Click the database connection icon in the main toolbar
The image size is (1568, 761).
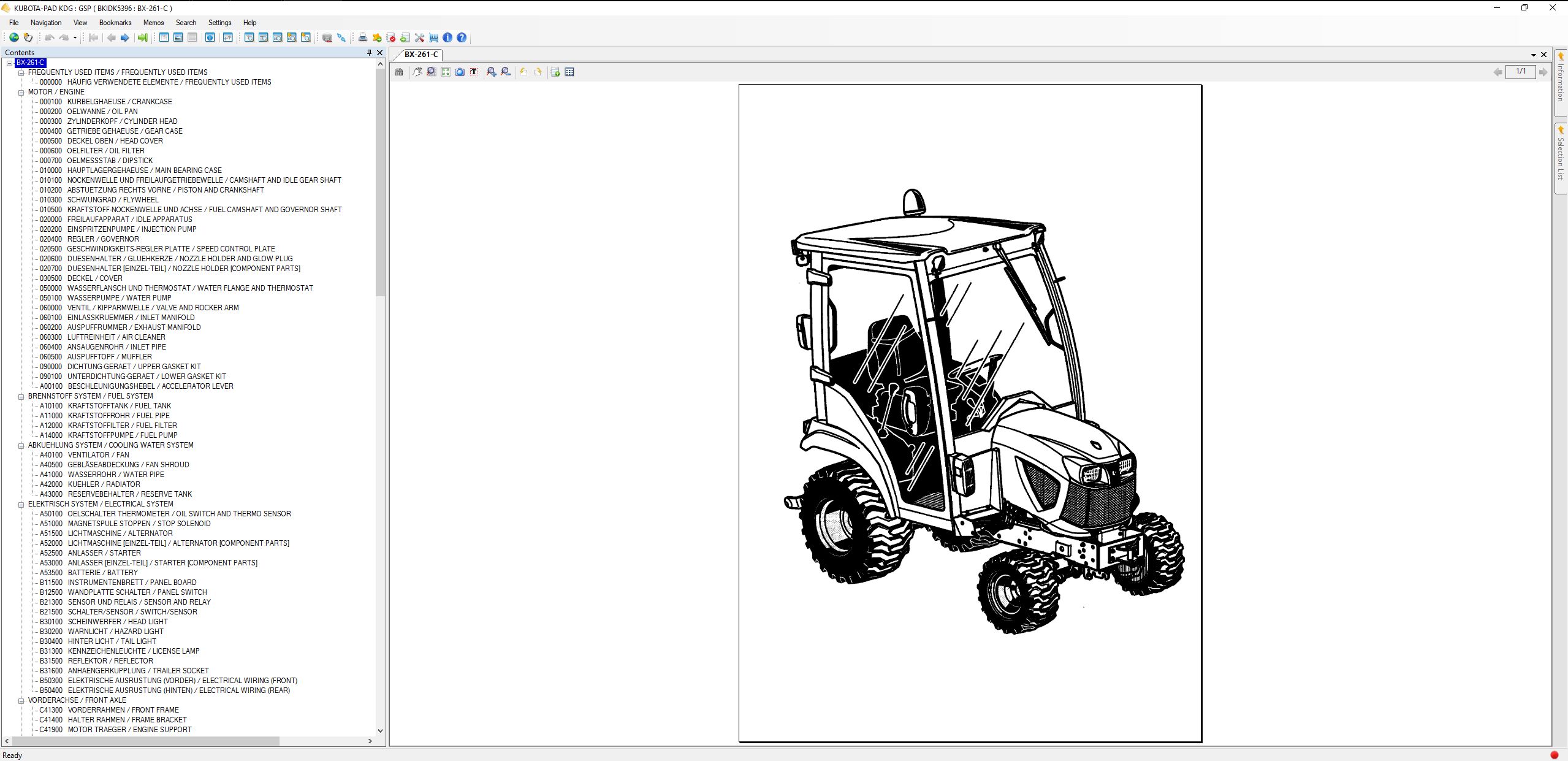click(327, 37)
